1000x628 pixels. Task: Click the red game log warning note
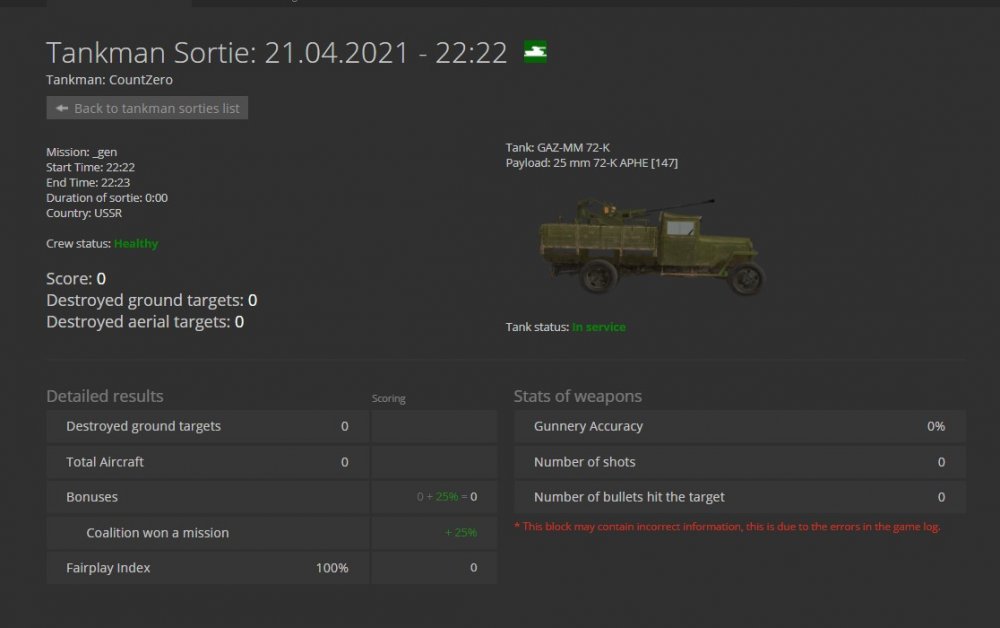pyautogui.click(x=727, y=527)
